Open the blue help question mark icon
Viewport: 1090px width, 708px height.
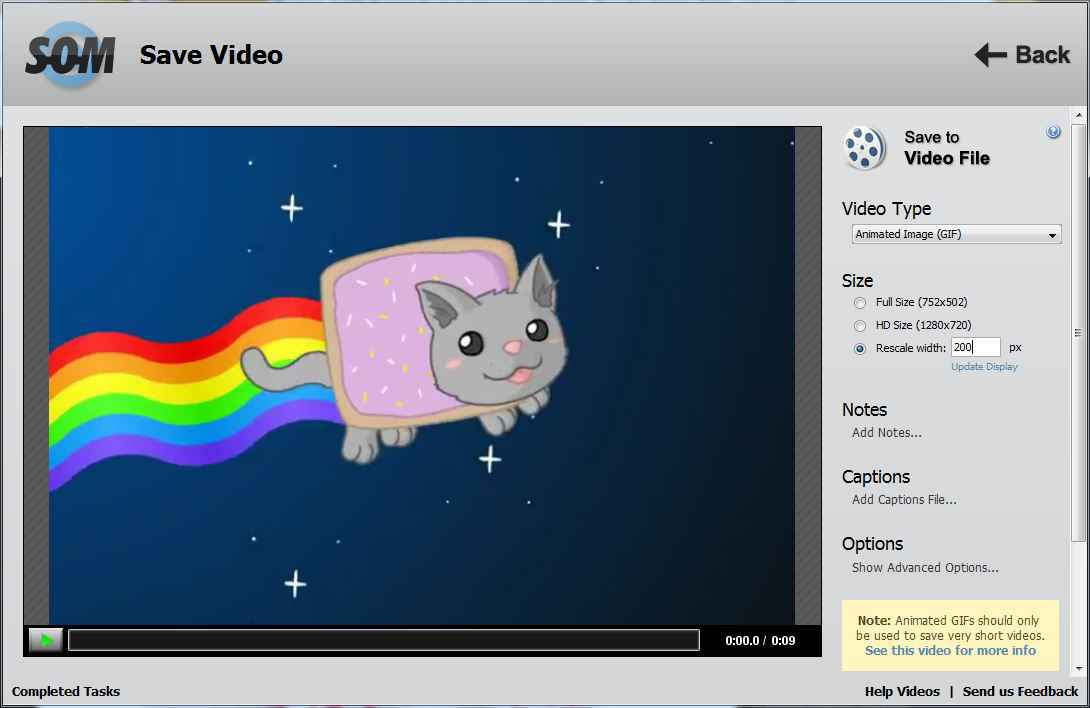[1053, 132]
